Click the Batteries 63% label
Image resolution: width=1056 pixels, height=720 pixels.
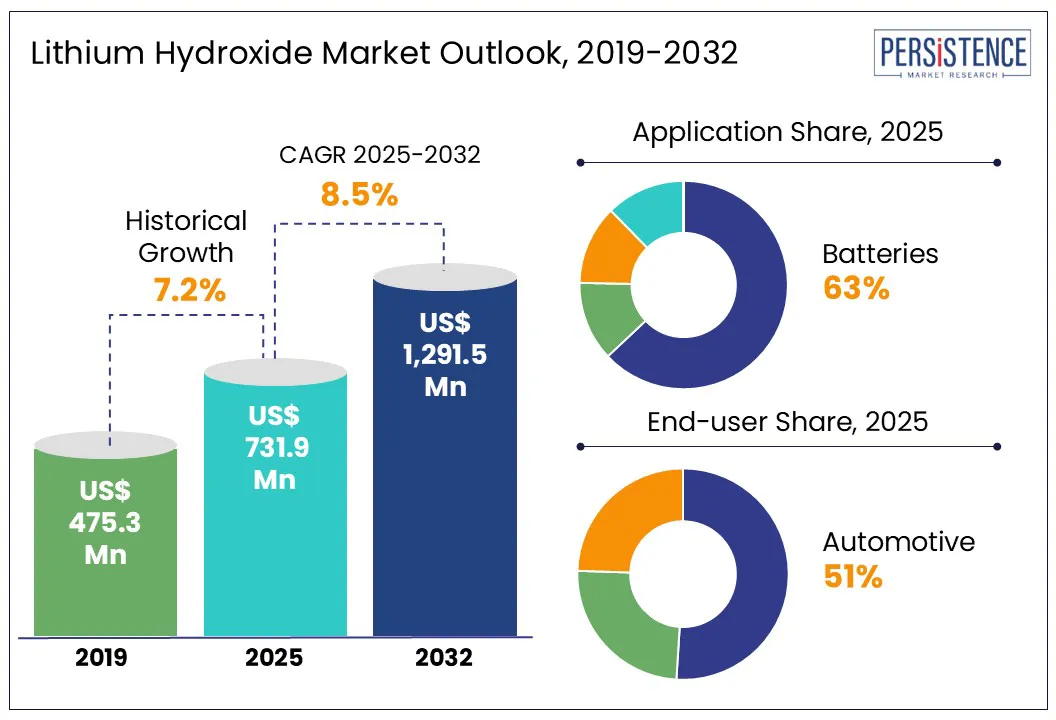880,271
